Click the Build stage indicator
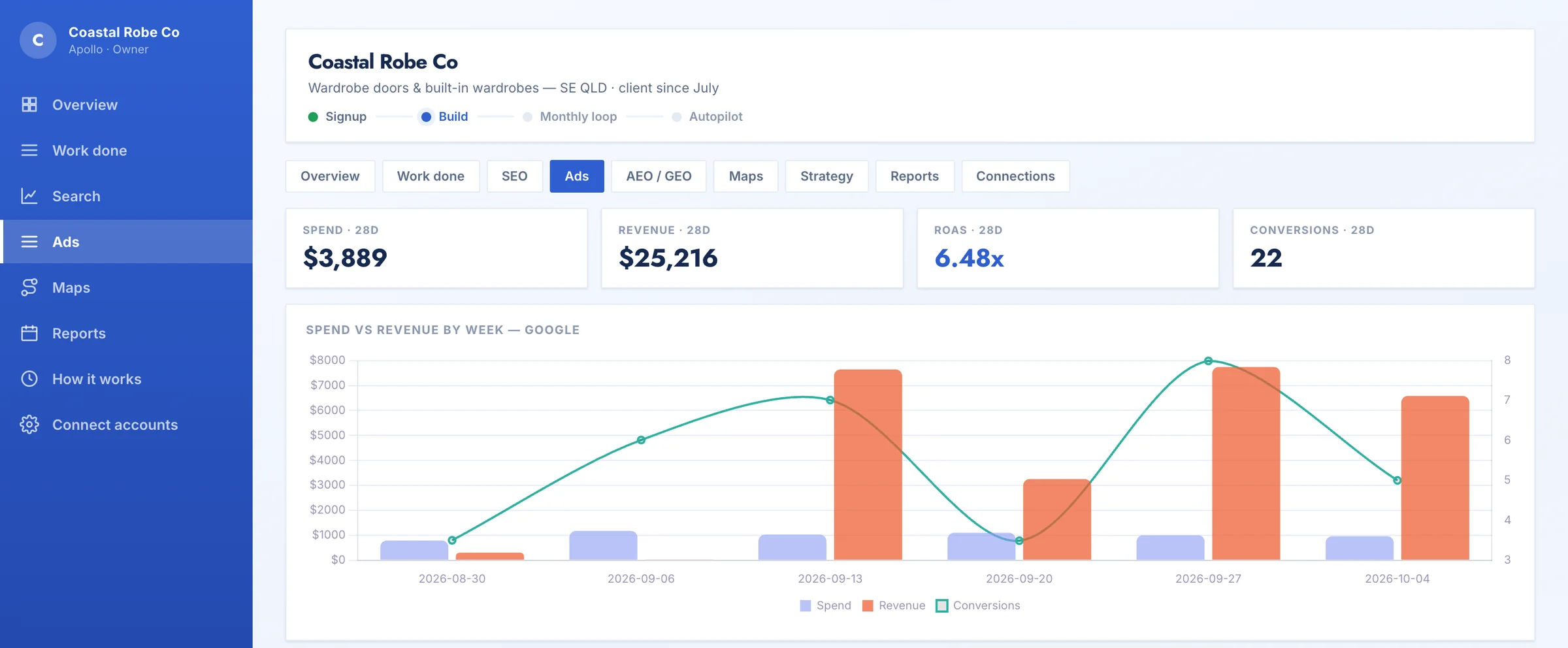This screenshot has height=648, width=1568. [x=444, y=117]
